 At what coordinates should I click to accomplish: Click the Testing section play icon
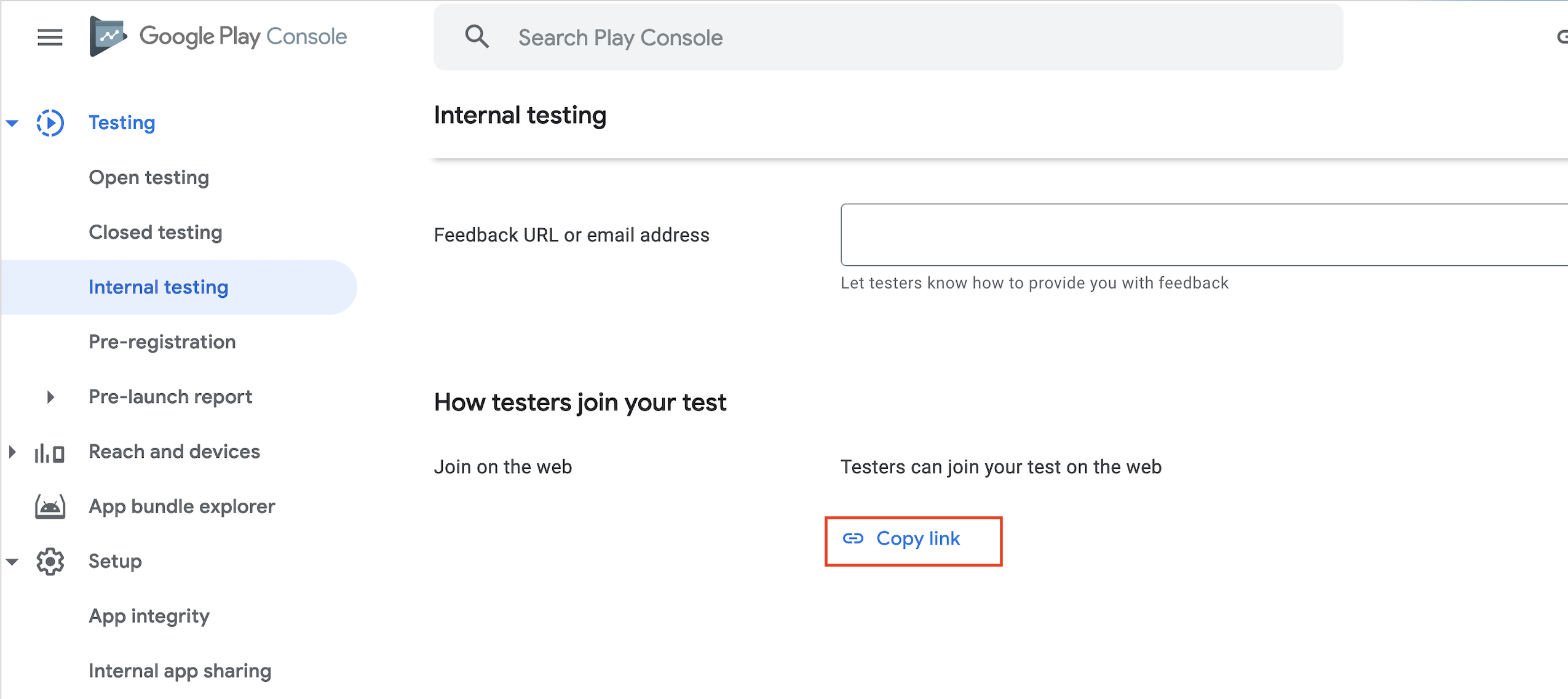(x=50, y=123)
